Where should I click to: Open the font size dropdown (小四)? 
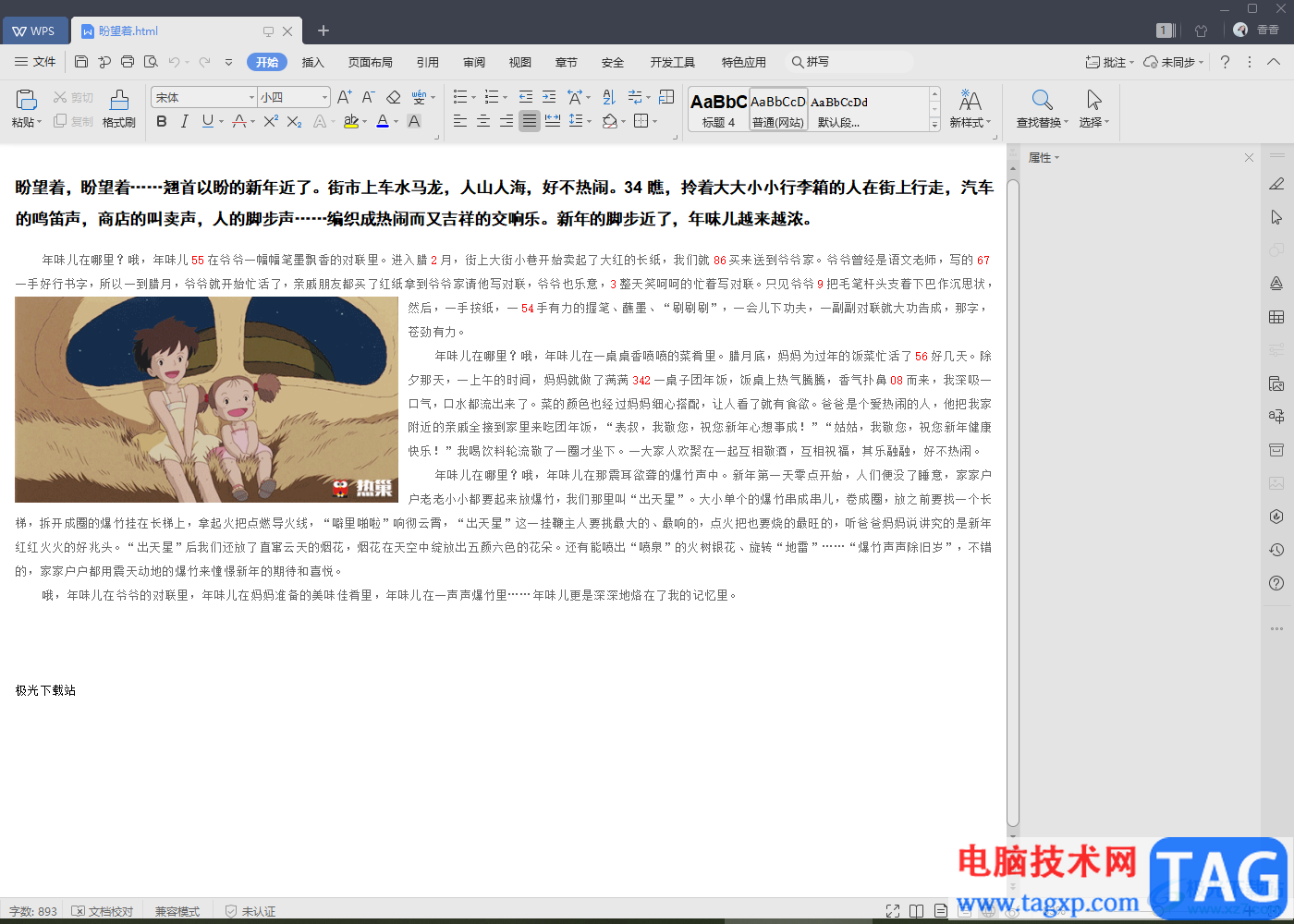click(324, 97)
